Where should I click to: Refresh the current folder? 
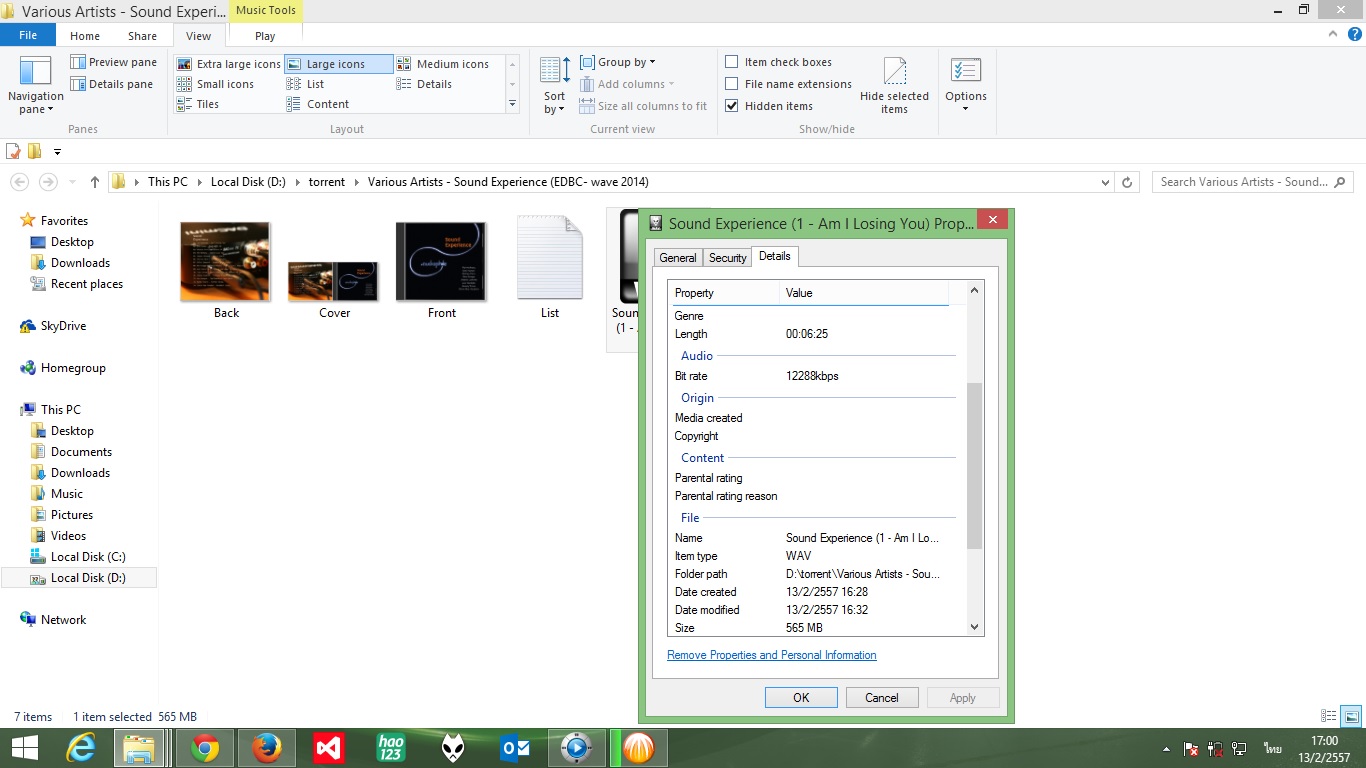click(1127, 182)
